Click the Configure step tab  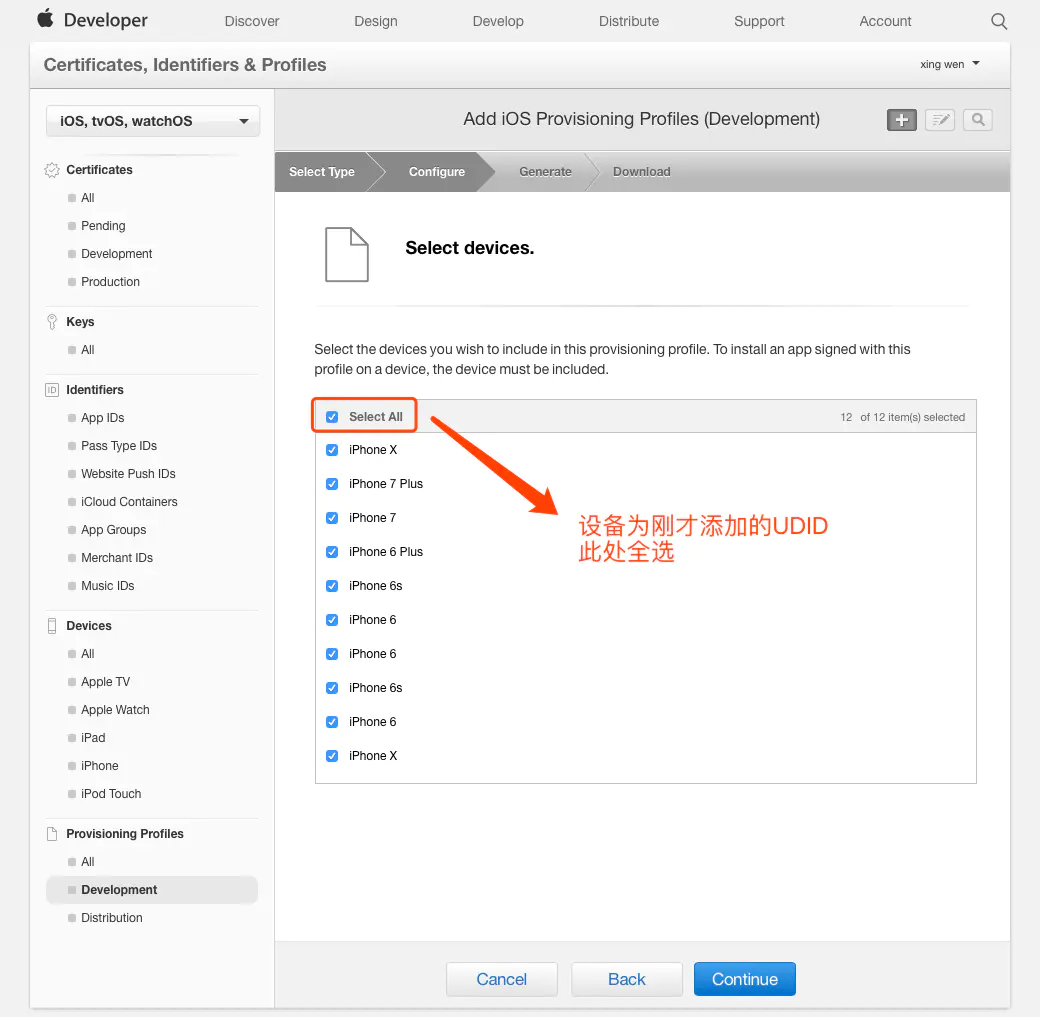click(436, 172)
